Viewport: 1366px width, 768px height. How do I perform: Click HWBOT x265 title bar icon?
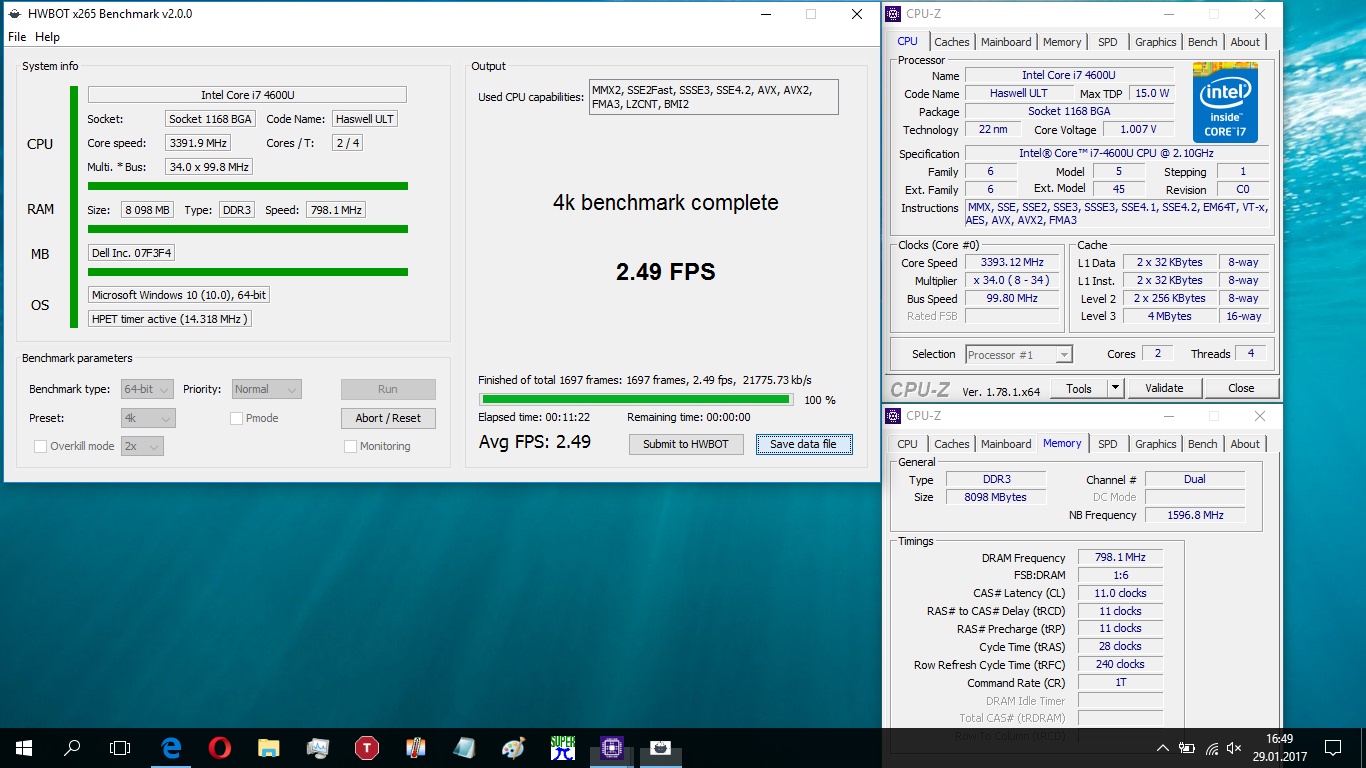(15, 14)
